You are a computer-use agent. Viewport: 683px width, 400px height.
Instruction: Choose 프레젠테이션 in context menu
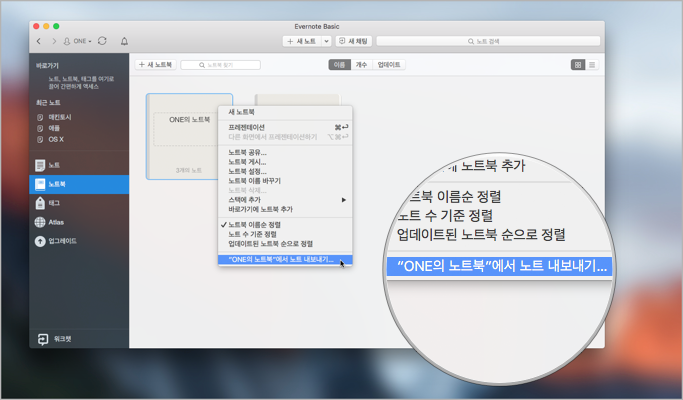coord(285,127)
